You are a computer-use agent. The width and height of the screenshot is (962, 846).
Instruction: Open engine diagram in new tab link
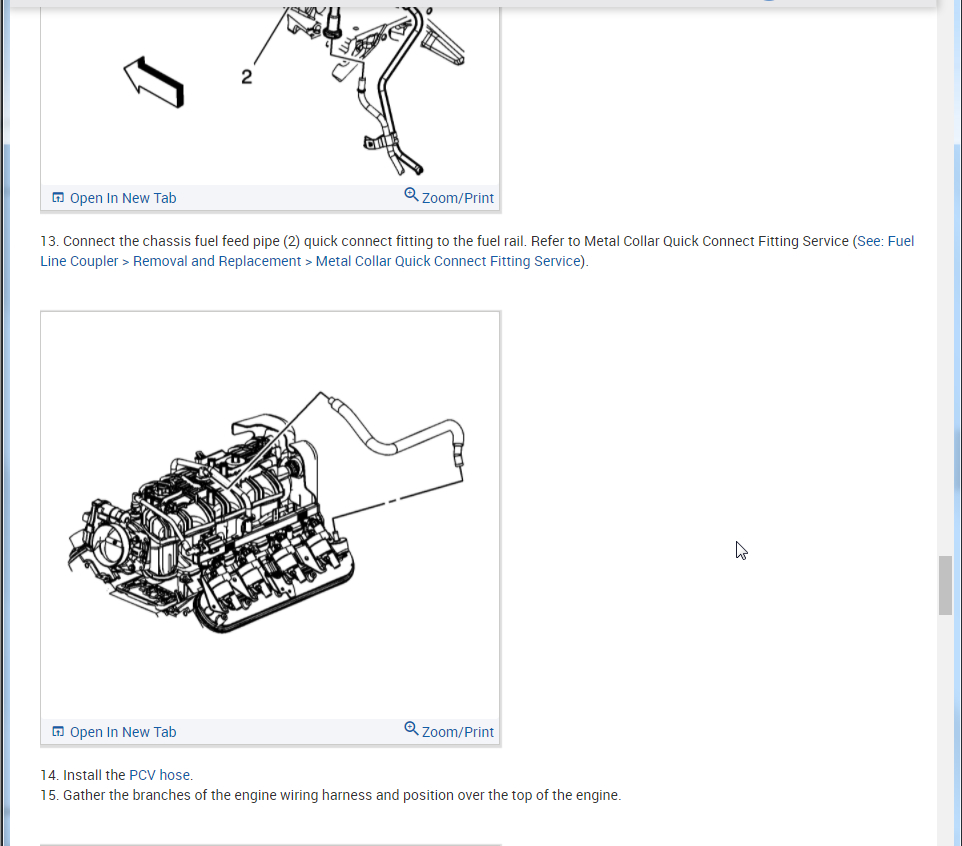(123, 732)
